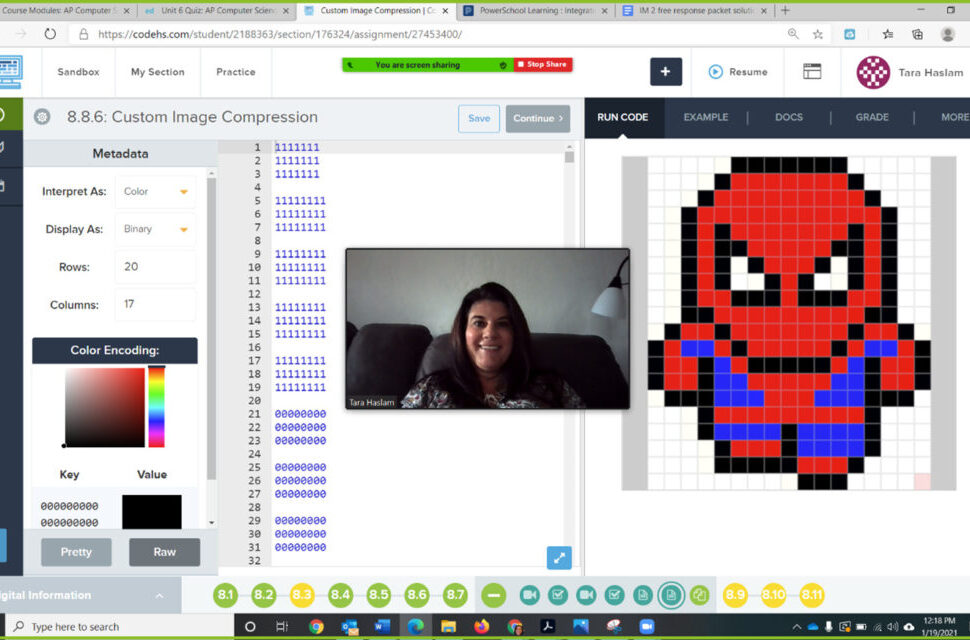Open Zoom from the Windows taskbar
970x640 pixels.
[x=646, y=626]
